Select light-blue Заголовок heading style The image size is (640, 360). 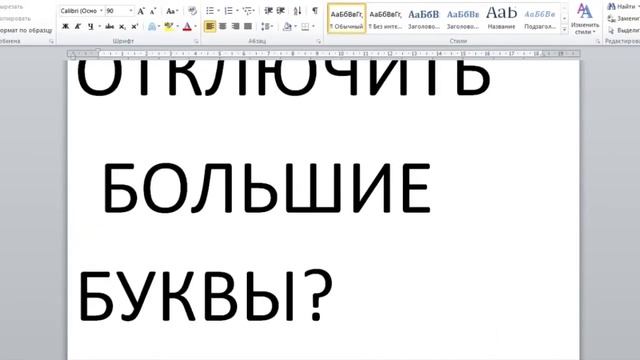pyautogui.click(x=462, y=18)
